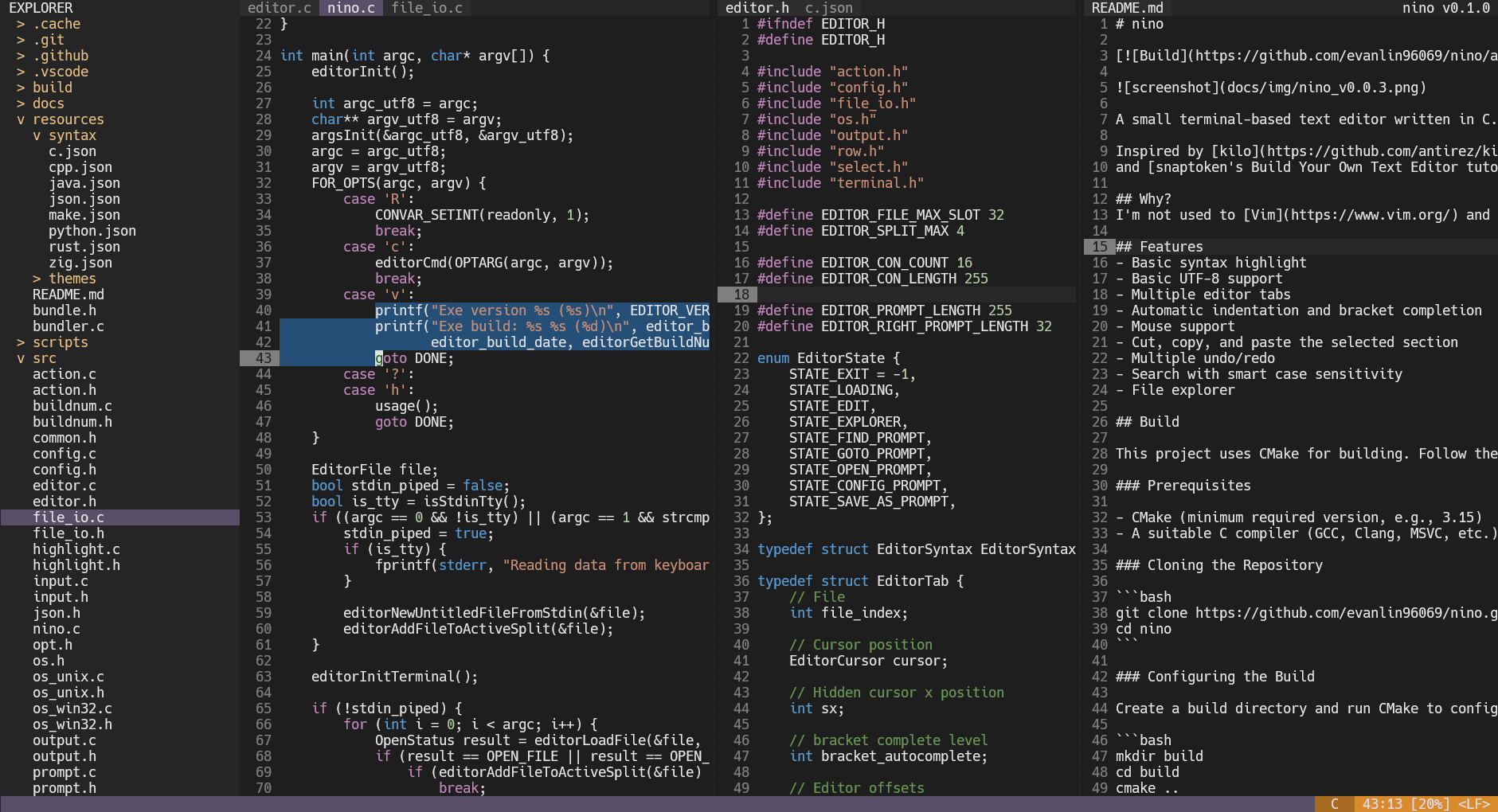Click the git clone URL in README
Viewport: 1498px width, 812px height.
1346,613
